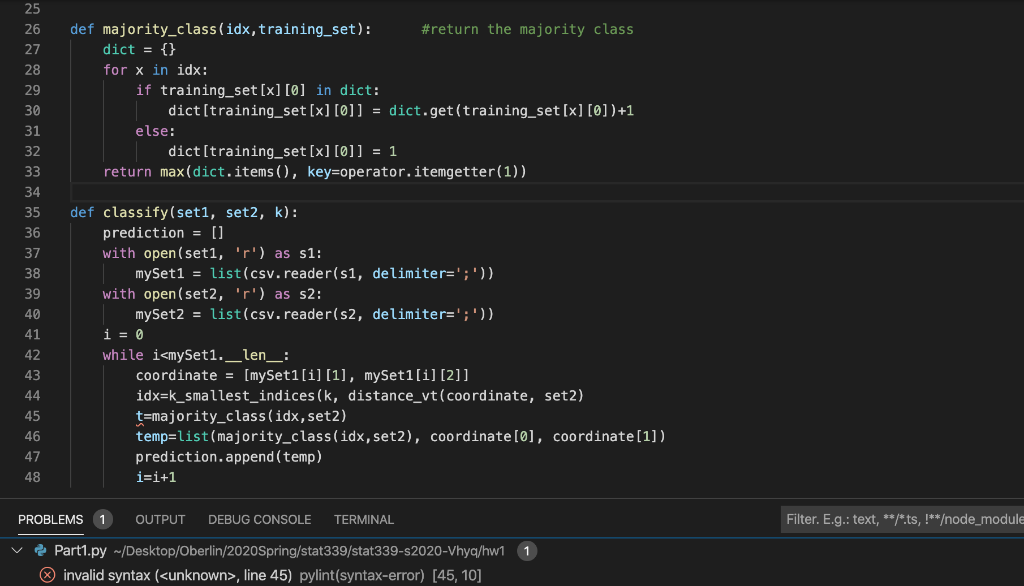Click the problems filter input field
1024x586 pixels.
pos(898,519)
